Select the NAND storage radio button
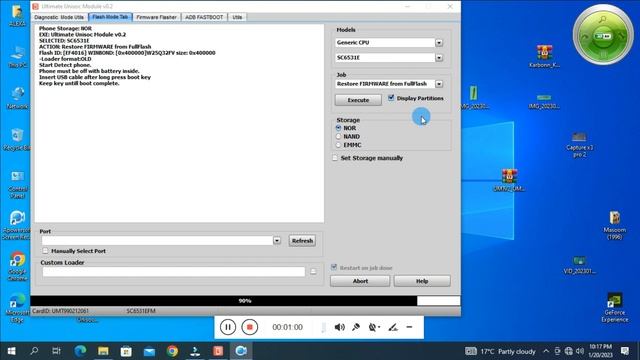The image size is (640, 360). pyautogui.click(x=338, y=136)
